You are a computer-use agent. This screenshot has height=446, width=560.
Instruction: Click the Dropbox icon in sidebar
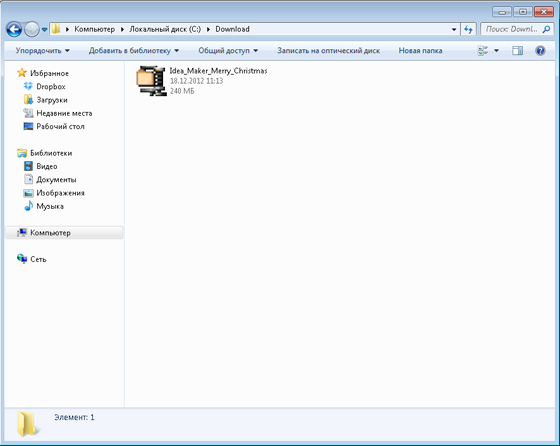(x=28, y=86)
